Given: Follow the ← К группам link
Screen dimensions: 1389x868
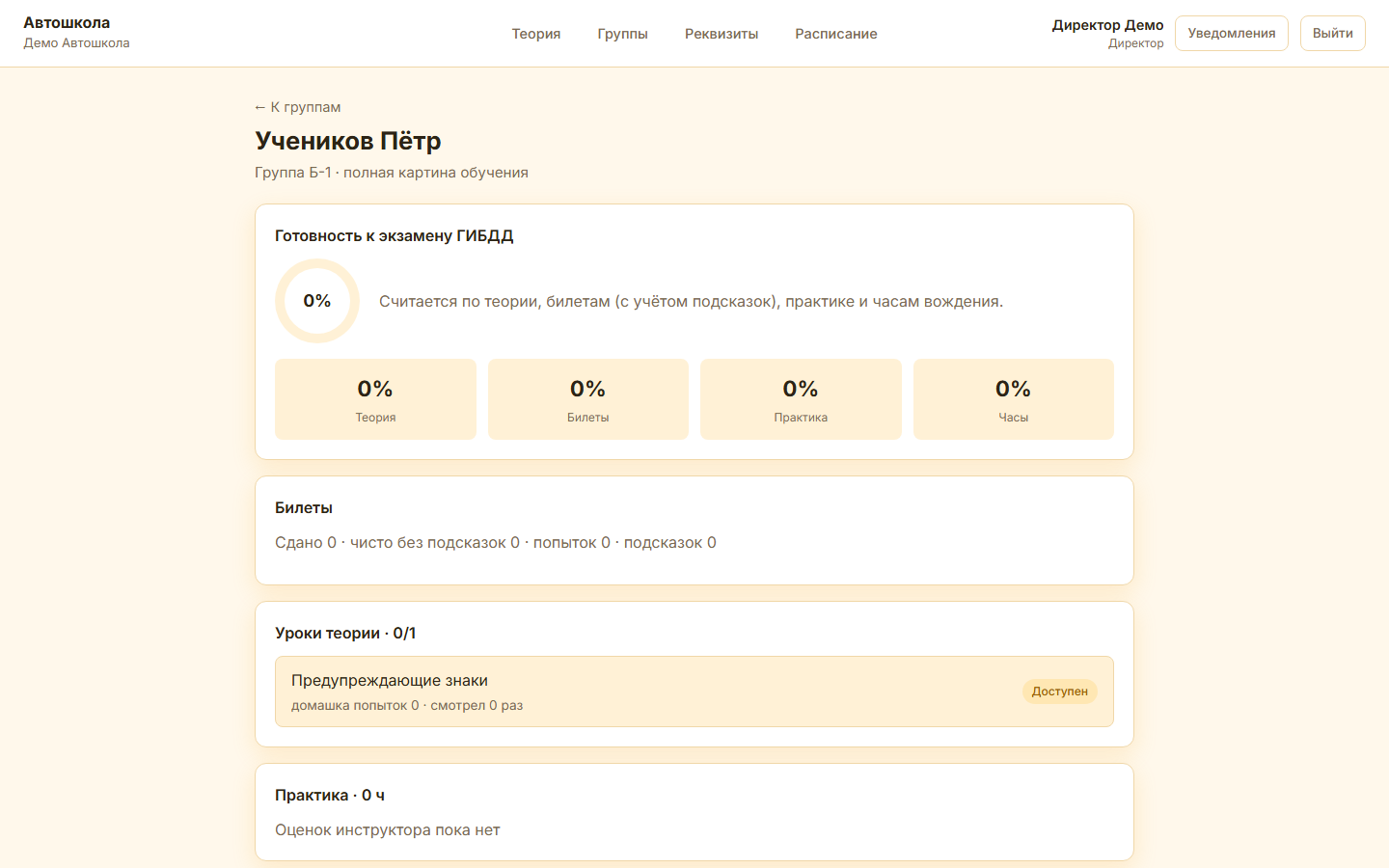Looking at the screenshot, I should coord(297,107).
